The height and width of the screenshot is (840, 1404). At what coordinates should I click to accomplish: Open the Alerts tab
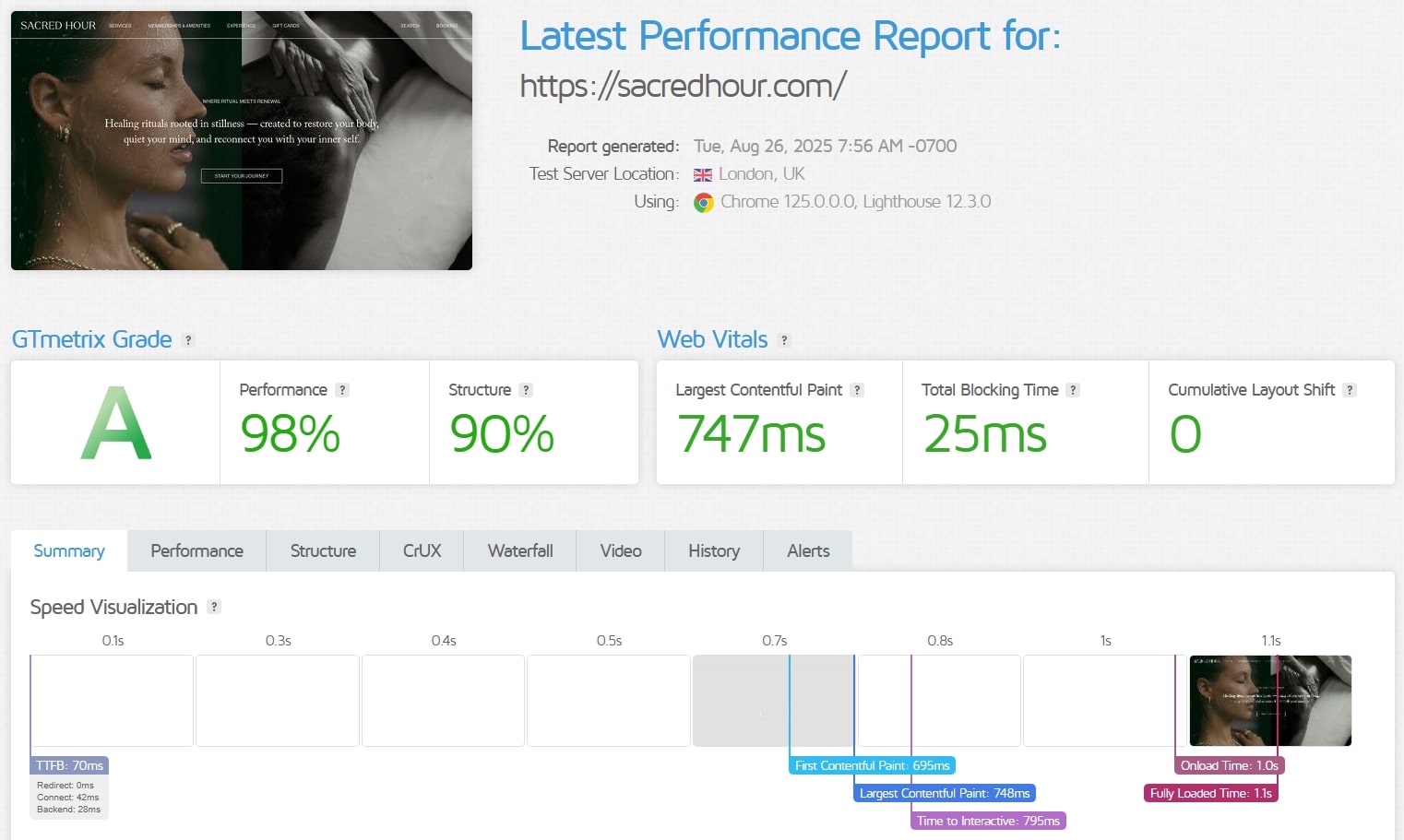[808, 550]
